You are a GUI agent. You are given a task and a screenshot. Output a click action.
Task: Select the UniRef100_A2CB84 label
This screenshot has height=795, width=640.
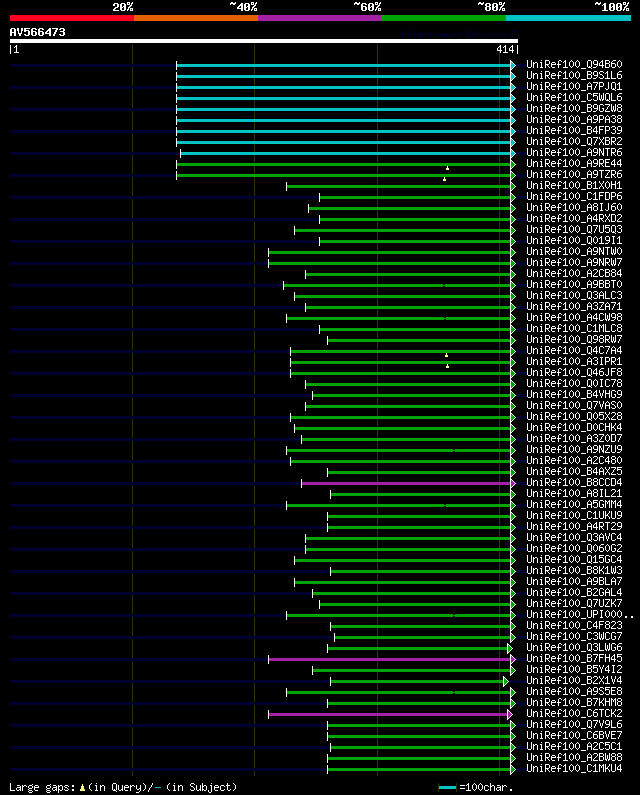pos(574,274)
